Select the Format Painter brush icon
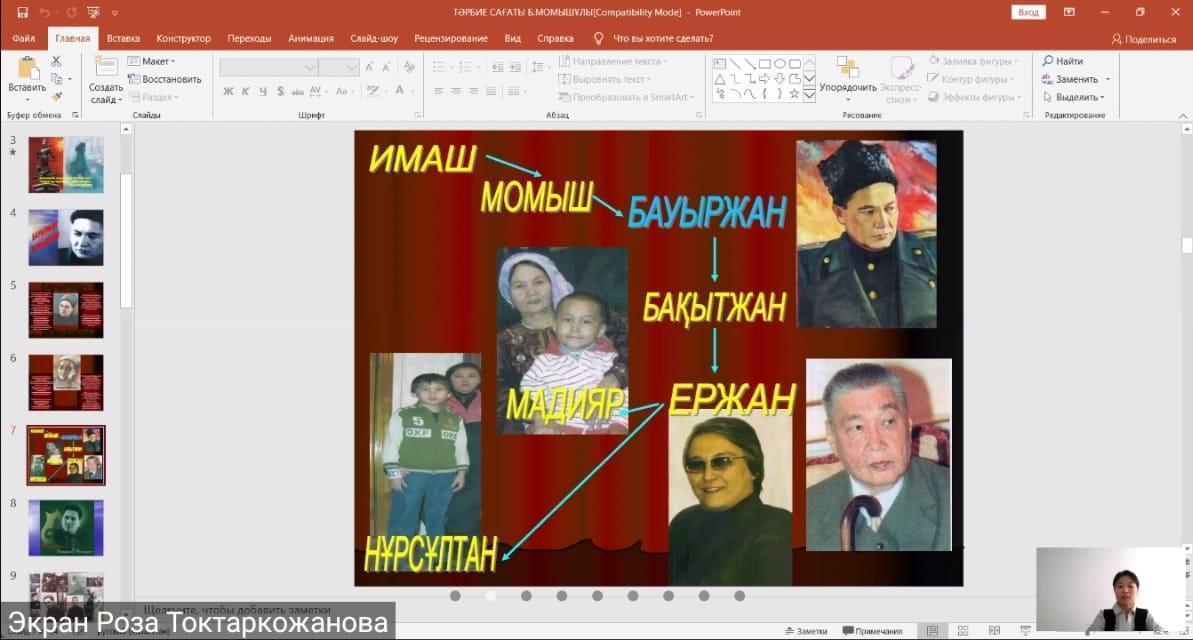Viewport: 1193px width, 640px height. point(56,96)
